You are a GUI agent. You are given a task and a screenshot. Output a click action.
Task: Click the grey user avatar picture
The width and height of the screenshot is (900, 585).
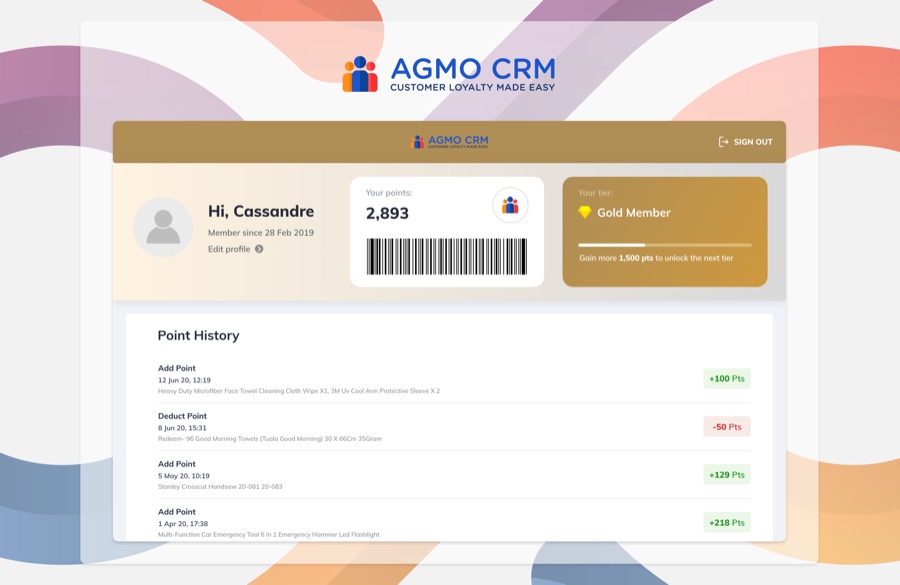[163, 227]
